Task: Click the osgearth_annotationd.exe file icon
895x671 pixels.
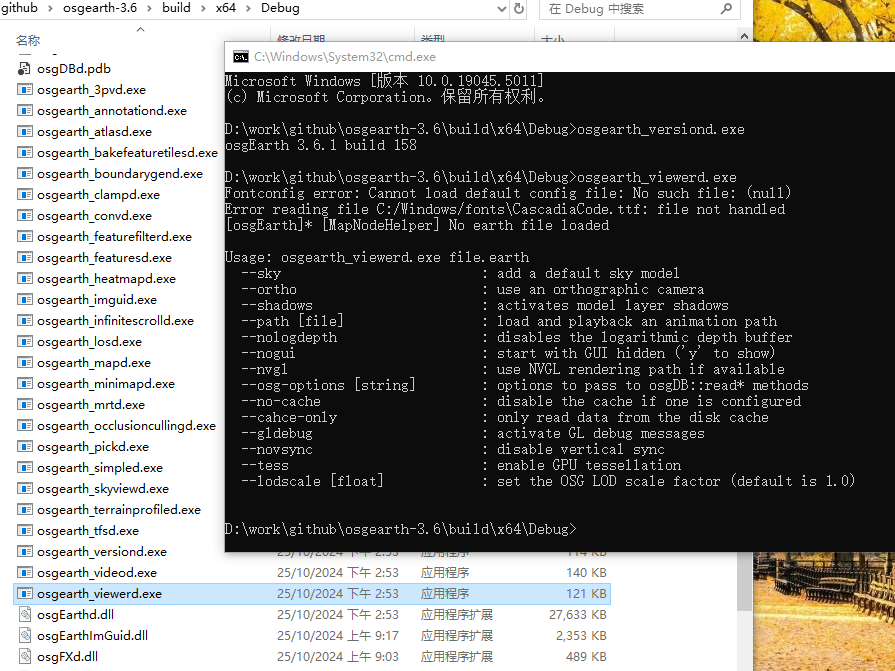Action: point(24,111)
